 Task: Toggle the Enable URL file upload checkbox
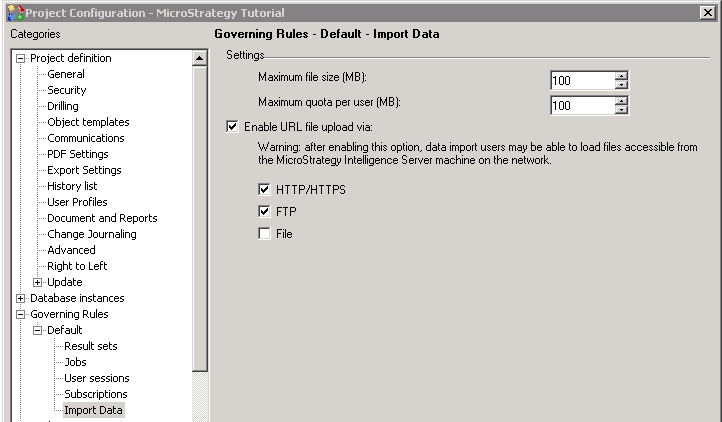click(x=234, y=127)
